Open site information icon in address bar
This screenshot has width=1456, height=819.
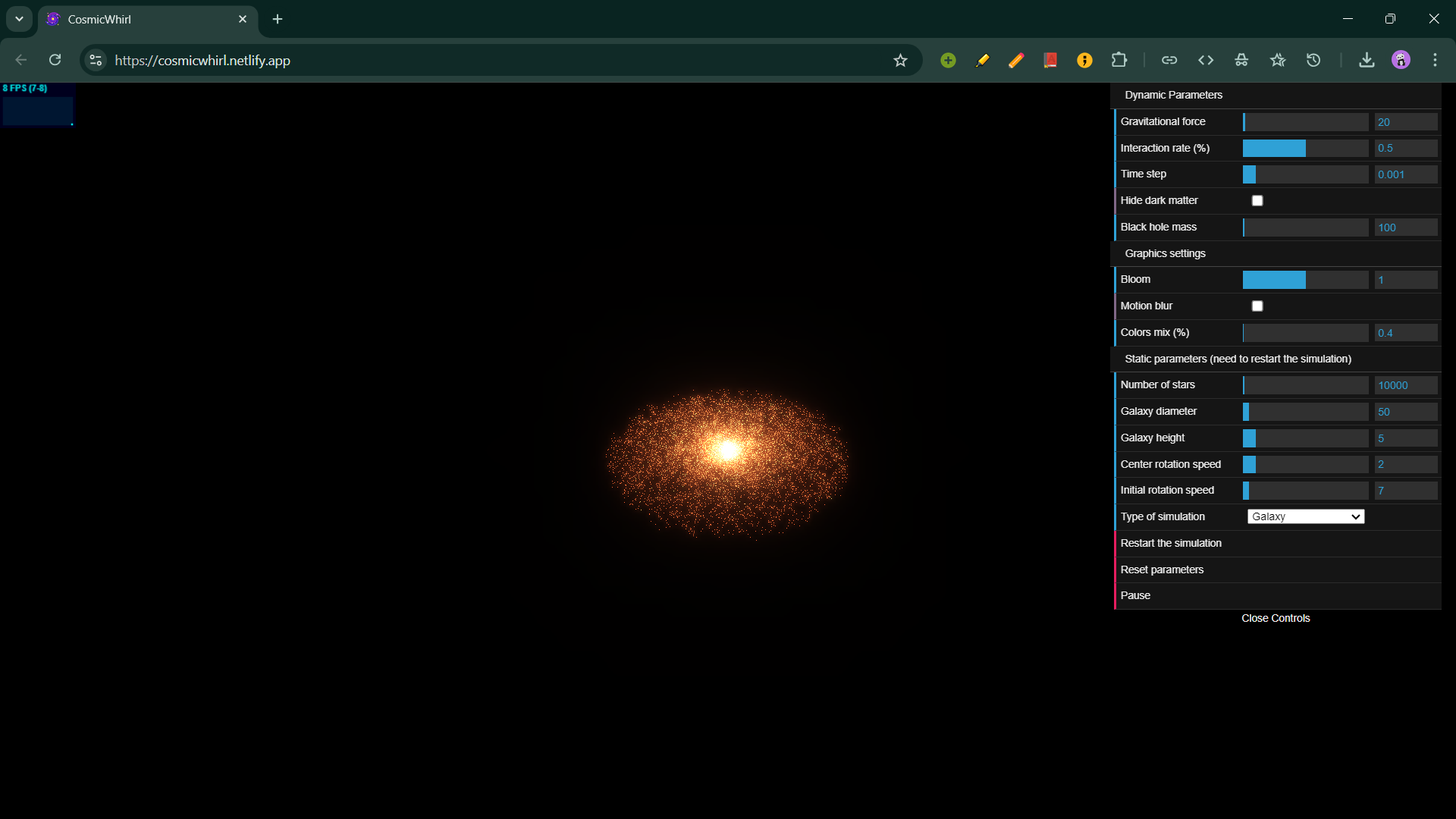(96, 60)
